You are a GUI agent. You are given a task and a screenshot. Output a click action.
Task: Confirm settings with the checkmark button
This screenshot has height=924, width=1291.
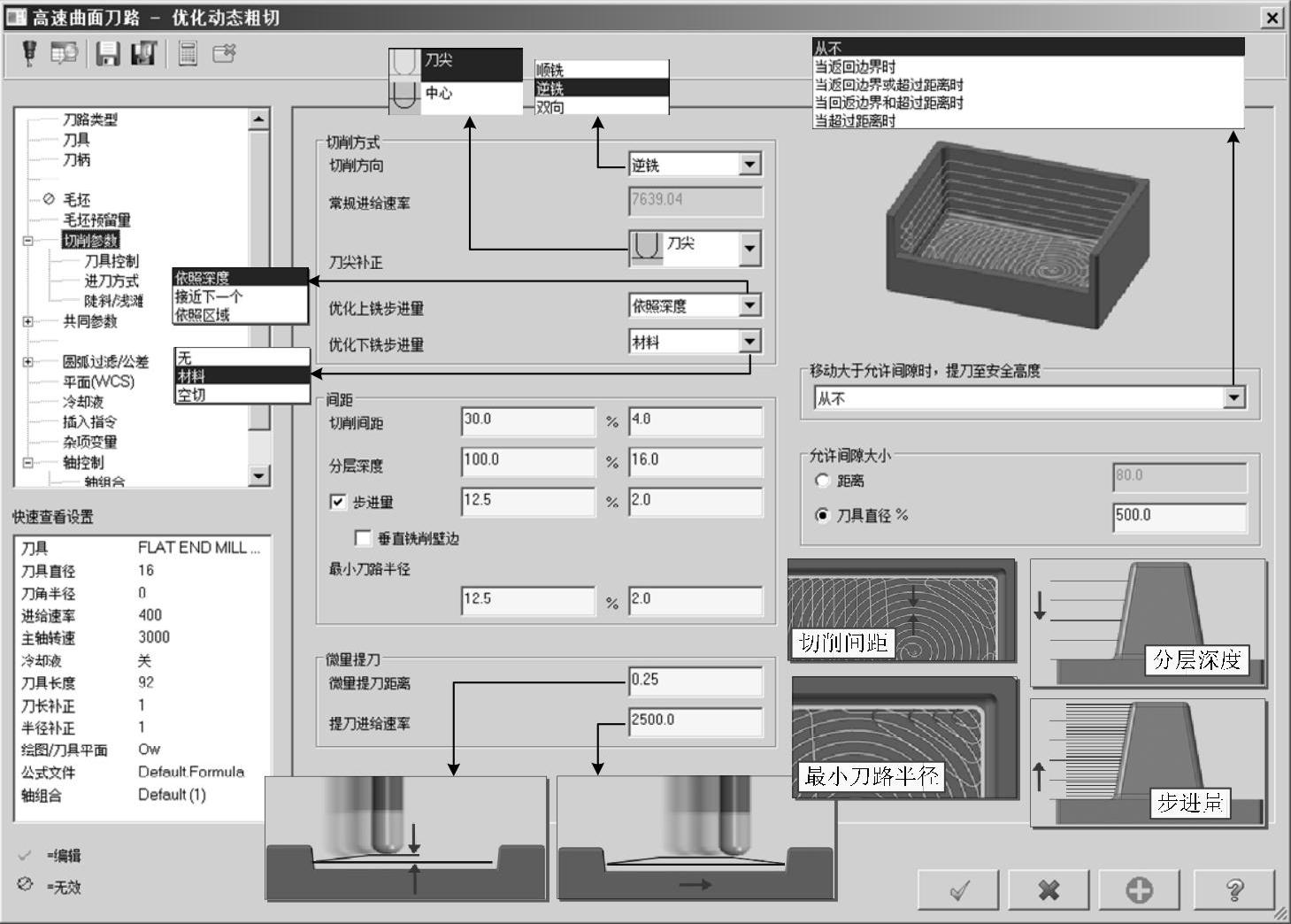(958, 889)
